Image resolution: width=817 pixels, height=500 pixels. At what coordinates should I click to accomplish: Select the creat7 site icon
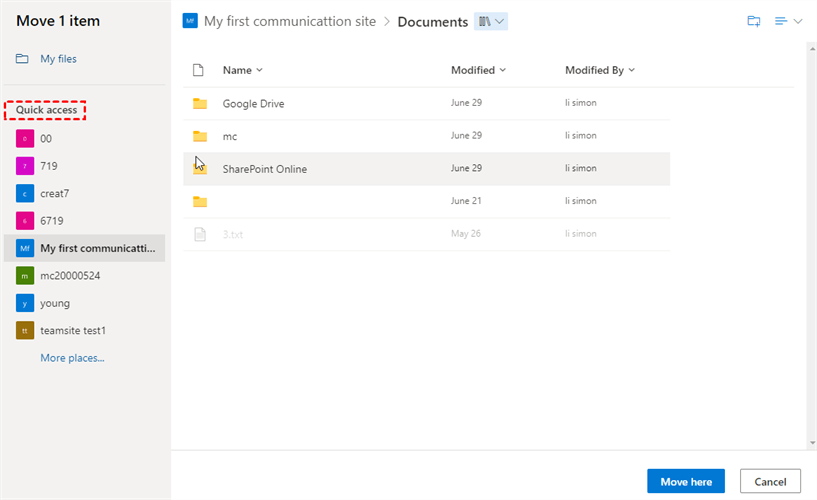tap(25, 193)
